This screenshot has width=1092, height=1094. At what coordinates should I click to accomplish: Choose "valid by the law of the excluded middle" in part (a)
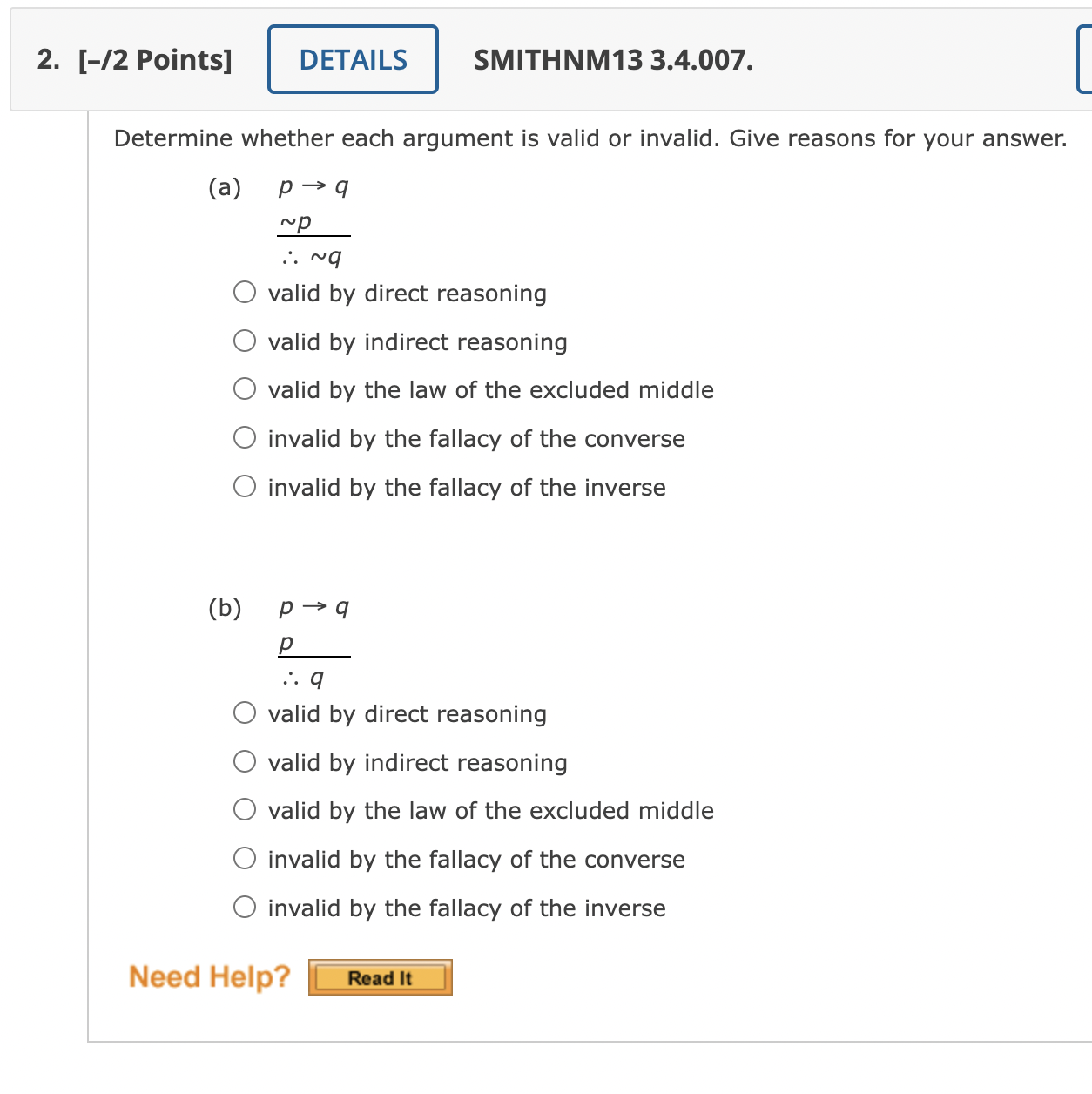[245, 388]
